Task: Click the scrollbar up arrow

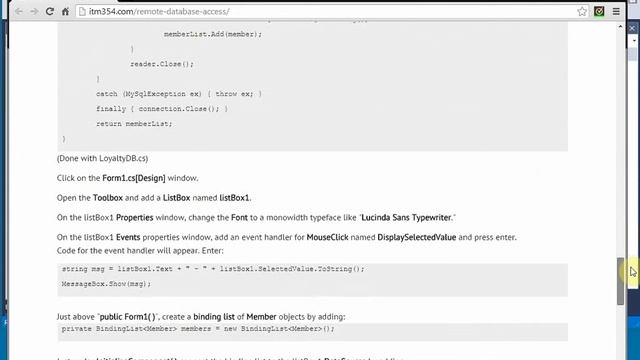Action: [620, 27]
